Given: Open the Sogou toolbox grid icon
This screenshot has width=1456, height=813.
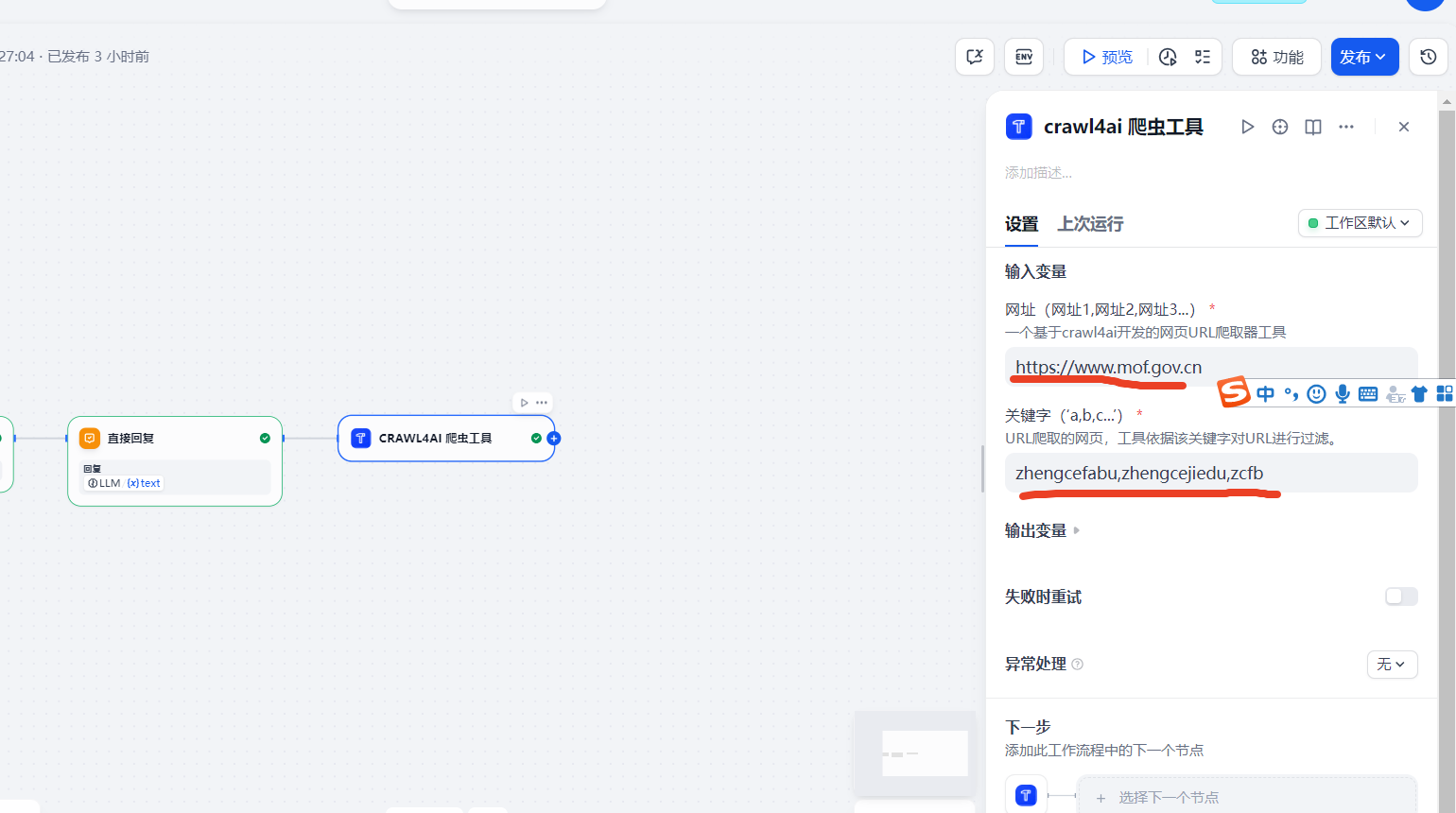Looking at the screenshot, I should [1445, 394].
